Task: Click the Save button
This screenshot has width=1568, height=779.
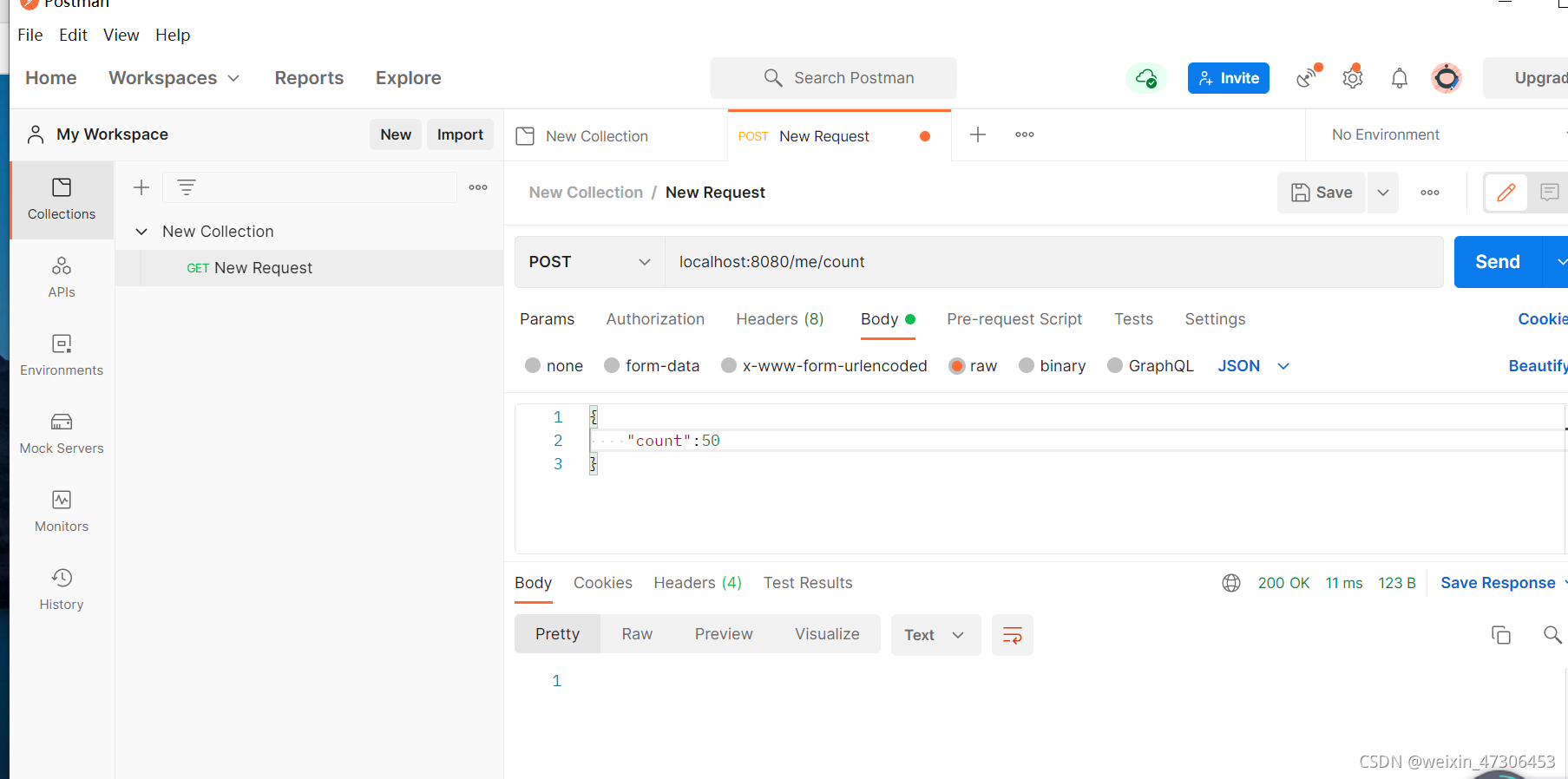Action: click(1322, 193)
